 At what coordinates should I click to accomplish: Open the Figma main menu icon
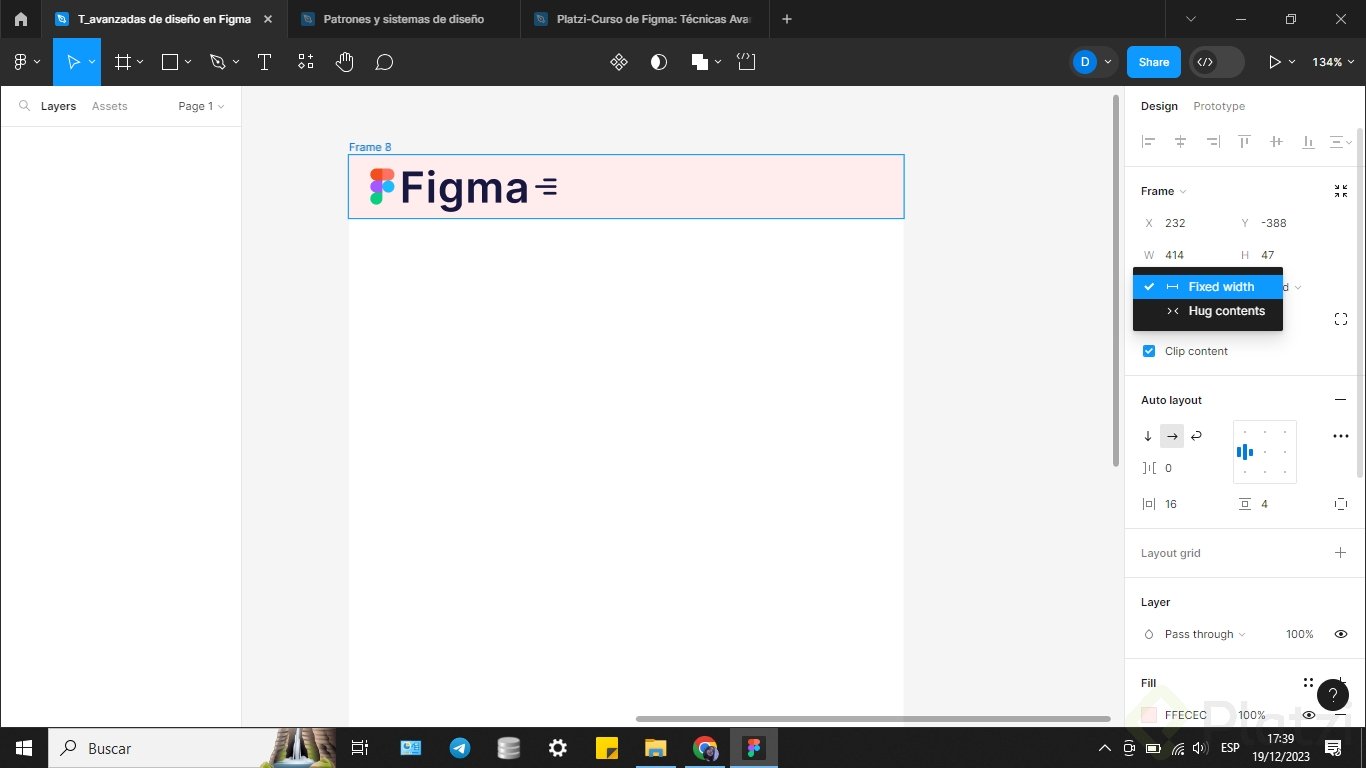pyautogui.click(x=21, y=62)
